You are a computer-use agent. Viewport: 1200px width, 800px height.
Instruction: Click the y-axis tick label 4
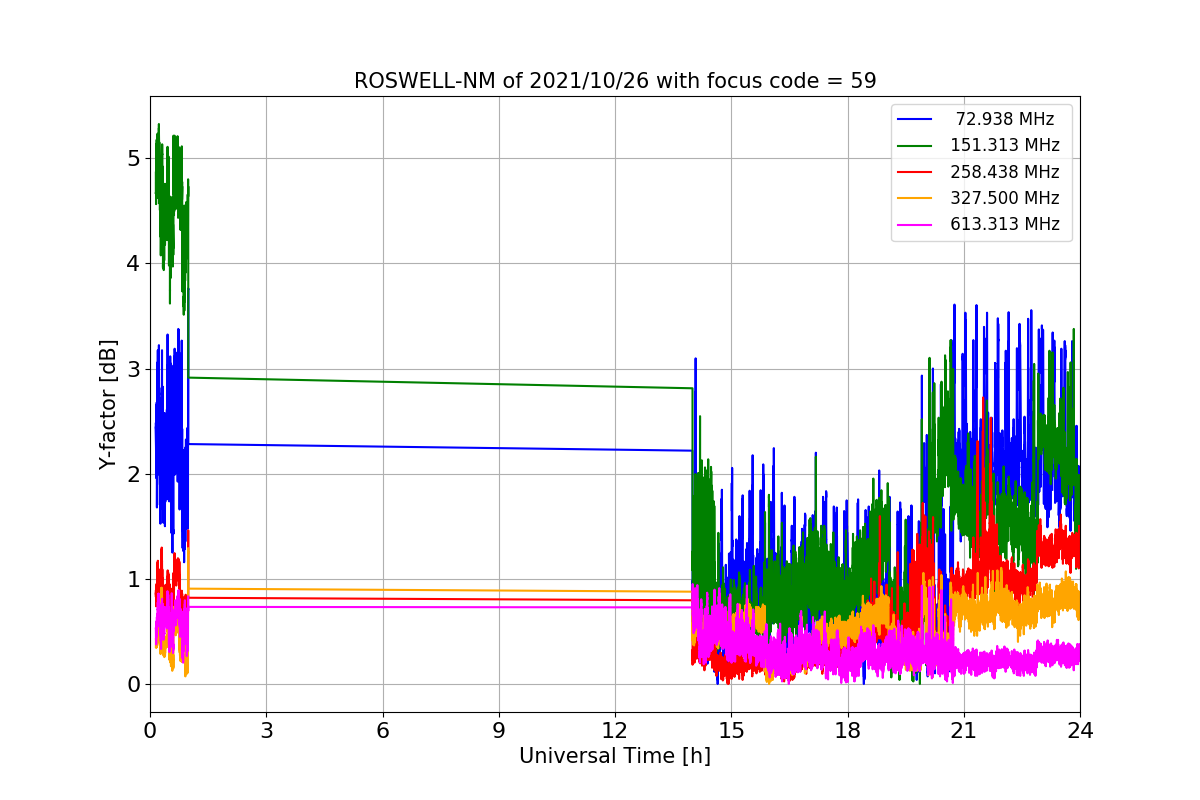click(133, 264)
